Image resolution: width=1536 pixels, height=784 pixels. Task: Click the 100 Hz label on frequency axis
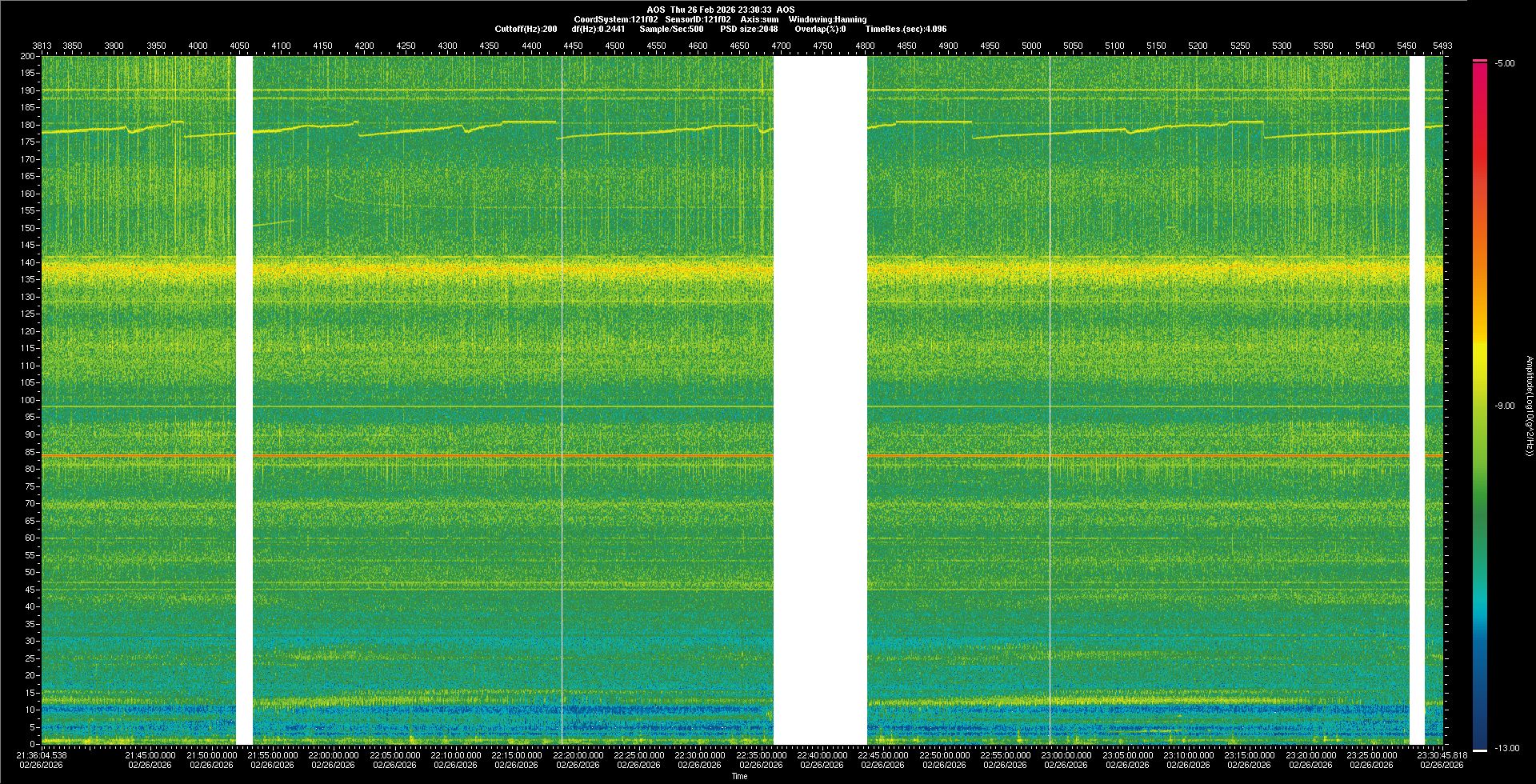point(28,400)
